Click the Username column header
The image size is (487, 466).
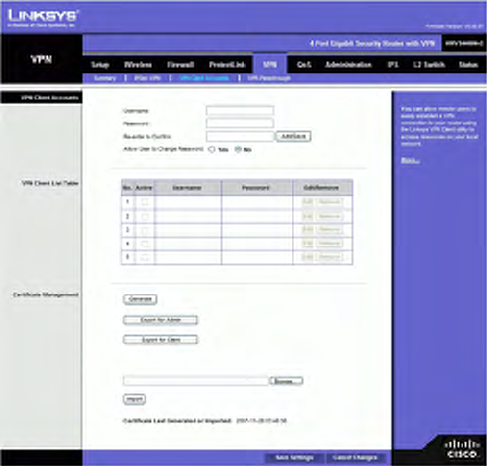[187, 188]
